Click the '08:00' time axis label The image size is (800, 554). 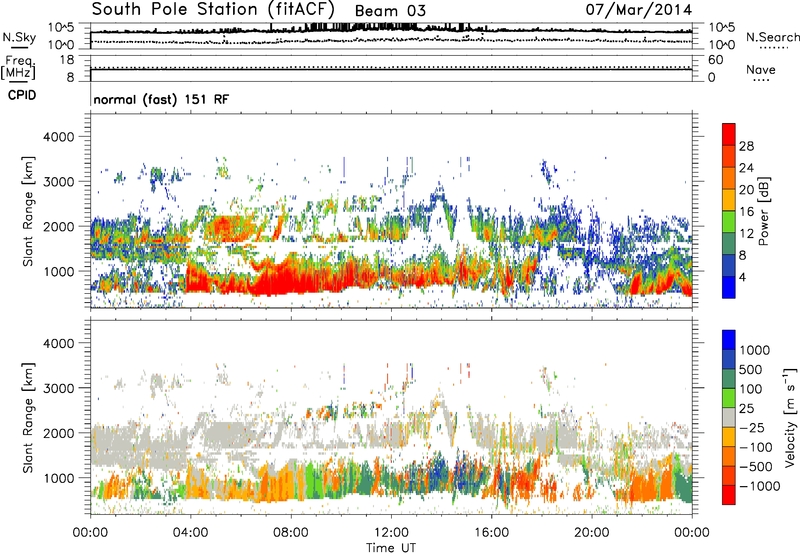(291, 533)
